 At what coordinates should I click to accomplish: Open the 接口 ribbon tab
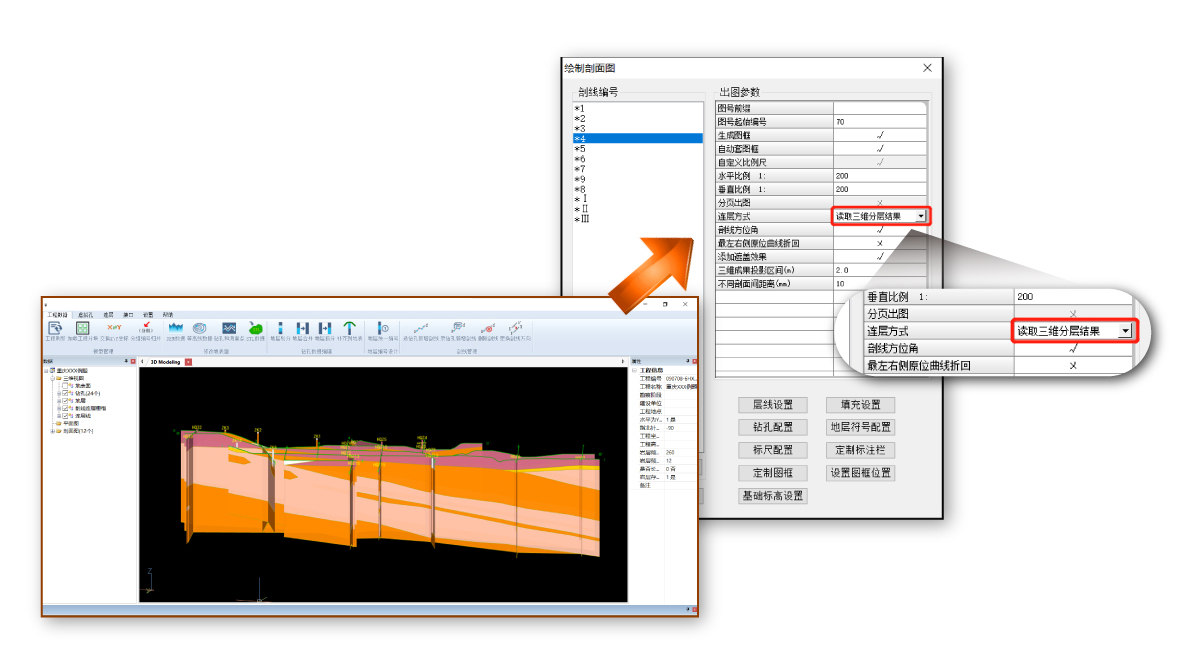(128, 315)
